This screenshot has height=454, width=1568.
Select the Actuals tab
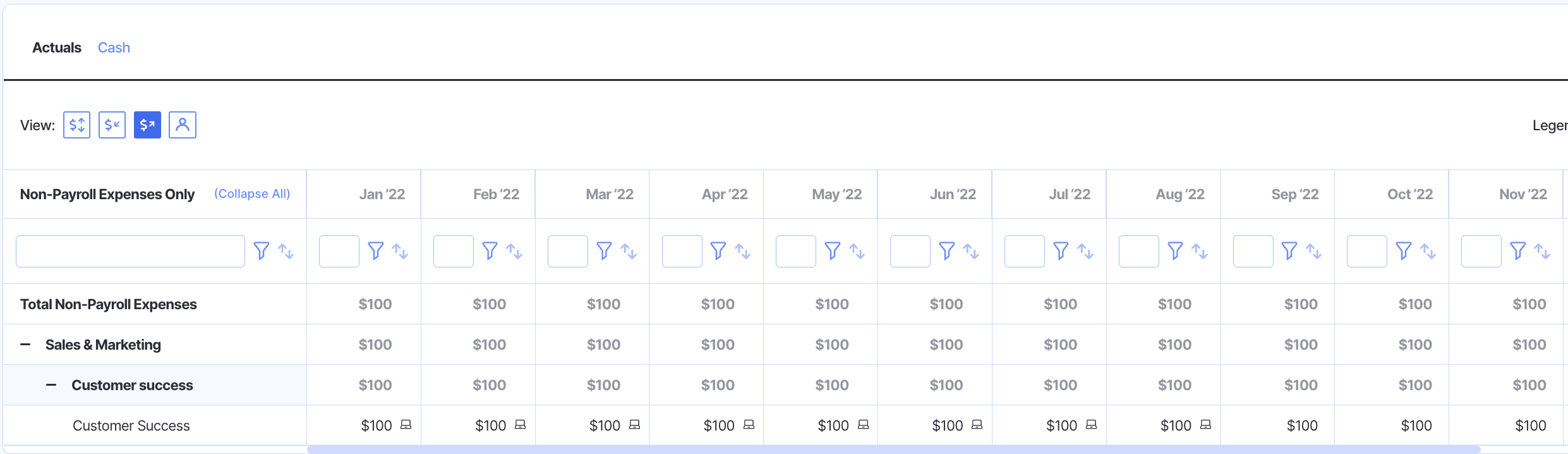(57, 47)
